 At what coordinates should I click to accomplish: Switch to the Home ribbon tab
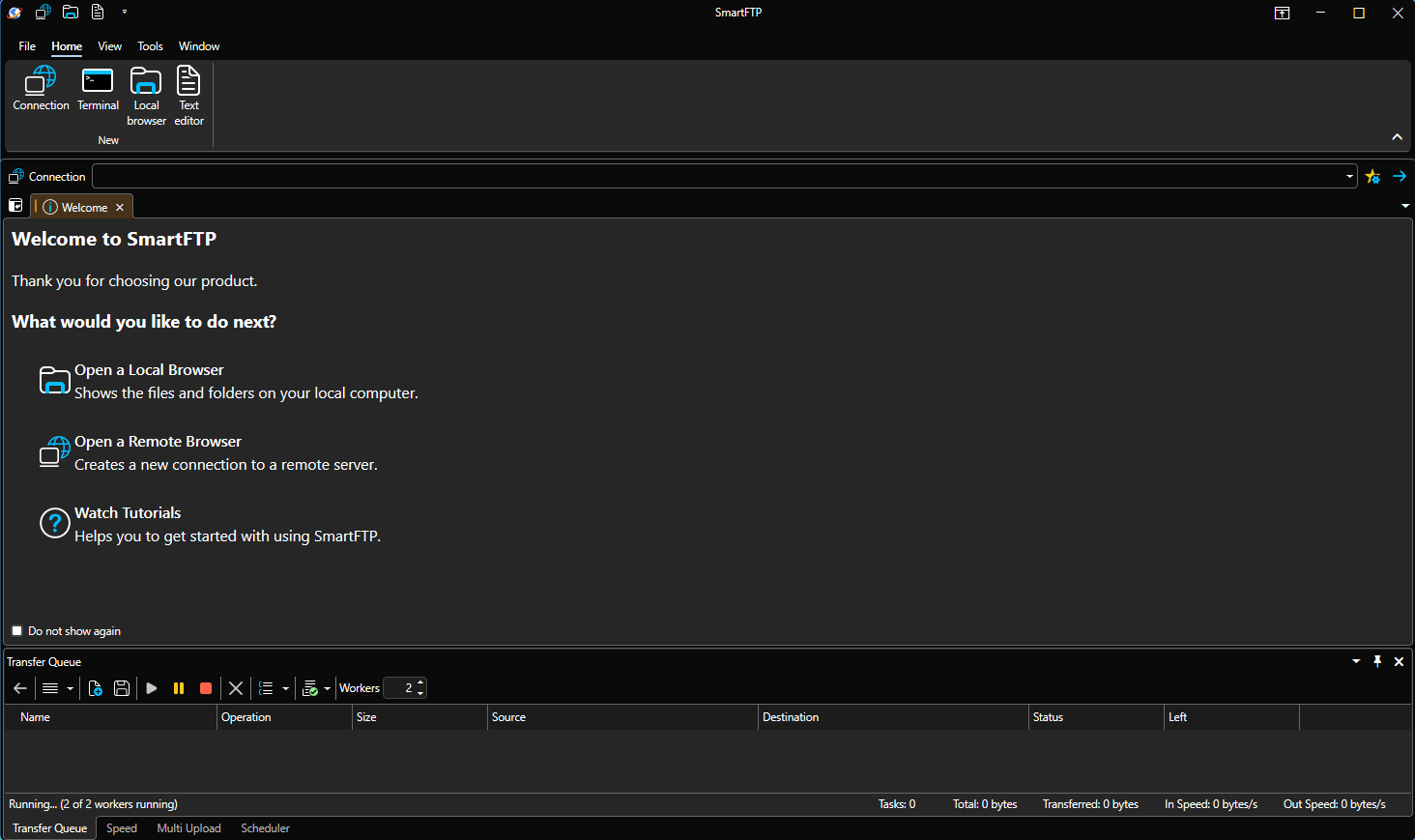[x=67, y=46]
